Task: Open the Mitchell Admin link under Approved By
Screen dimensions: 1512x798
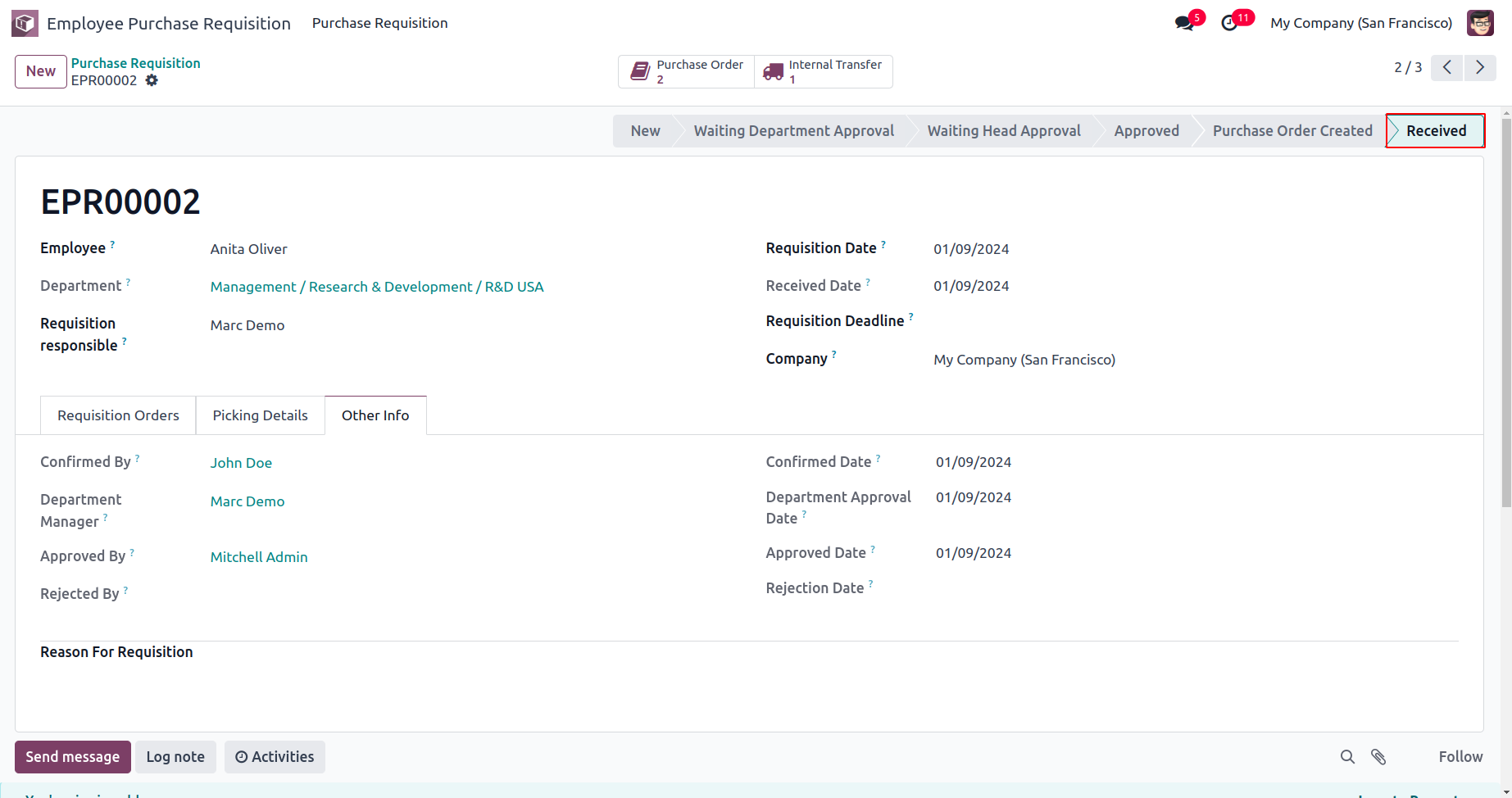Action: pos(259,557)
